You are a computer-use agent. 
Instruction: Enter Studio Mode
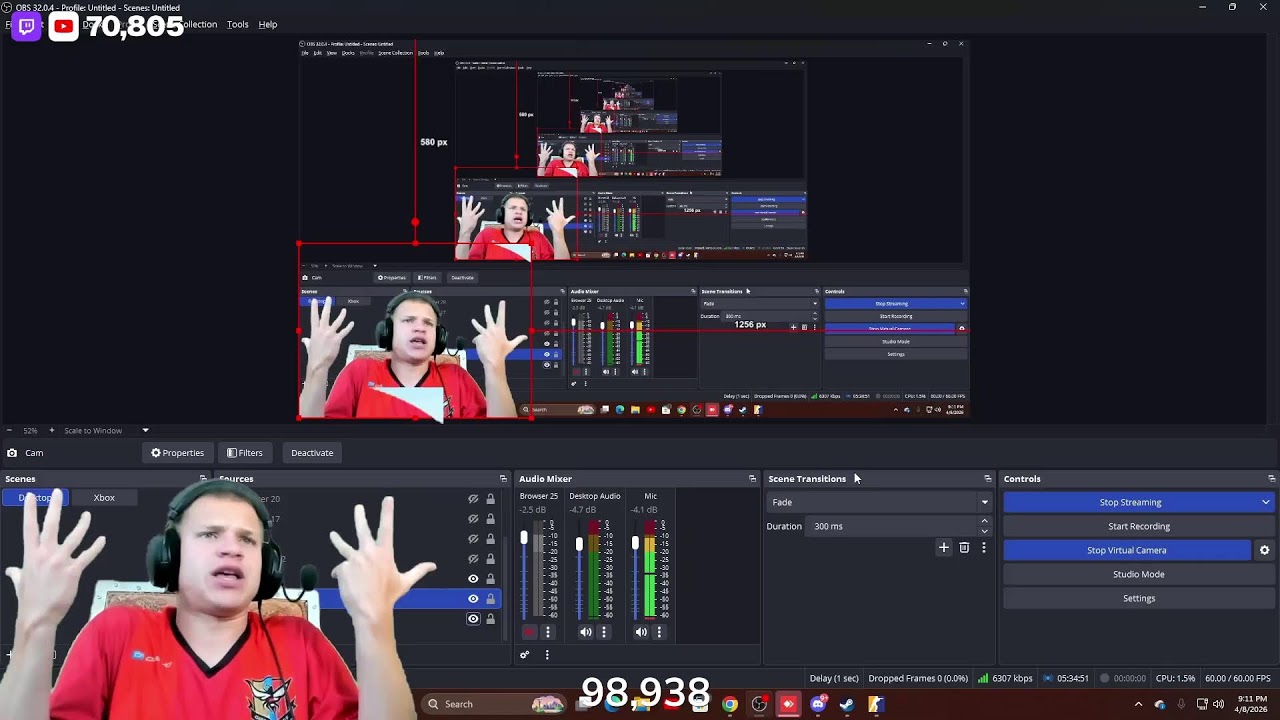[x=1139, y=574]
